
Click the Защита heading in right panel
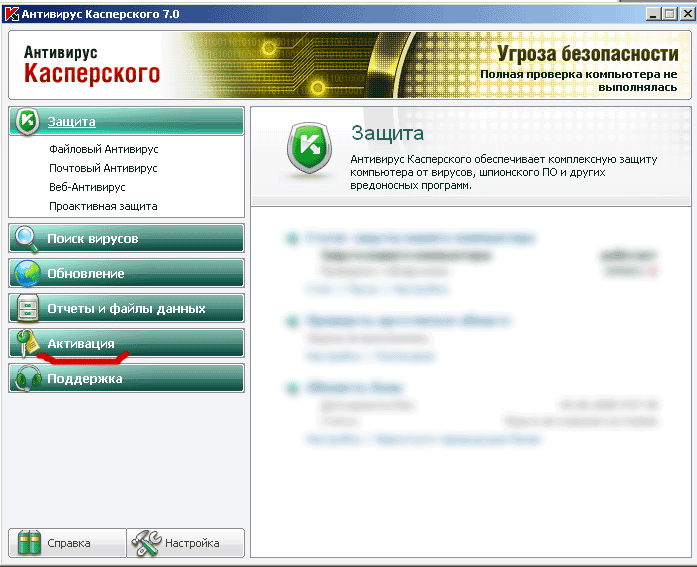pos(387,133)
